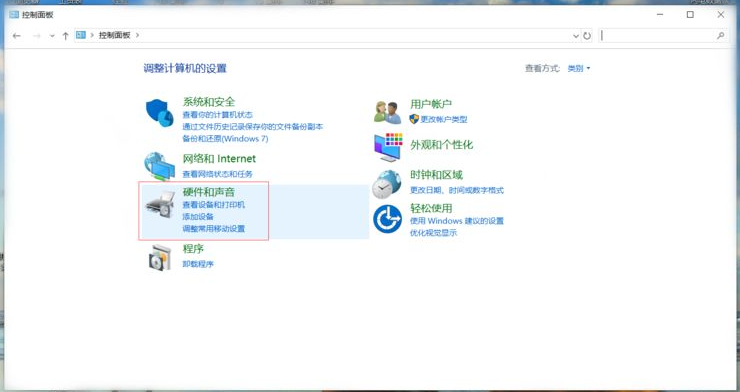Click the search box in Control Panel
Image resolution: width=740 pixels, height=392 pixels.
[x=664, y=35]
